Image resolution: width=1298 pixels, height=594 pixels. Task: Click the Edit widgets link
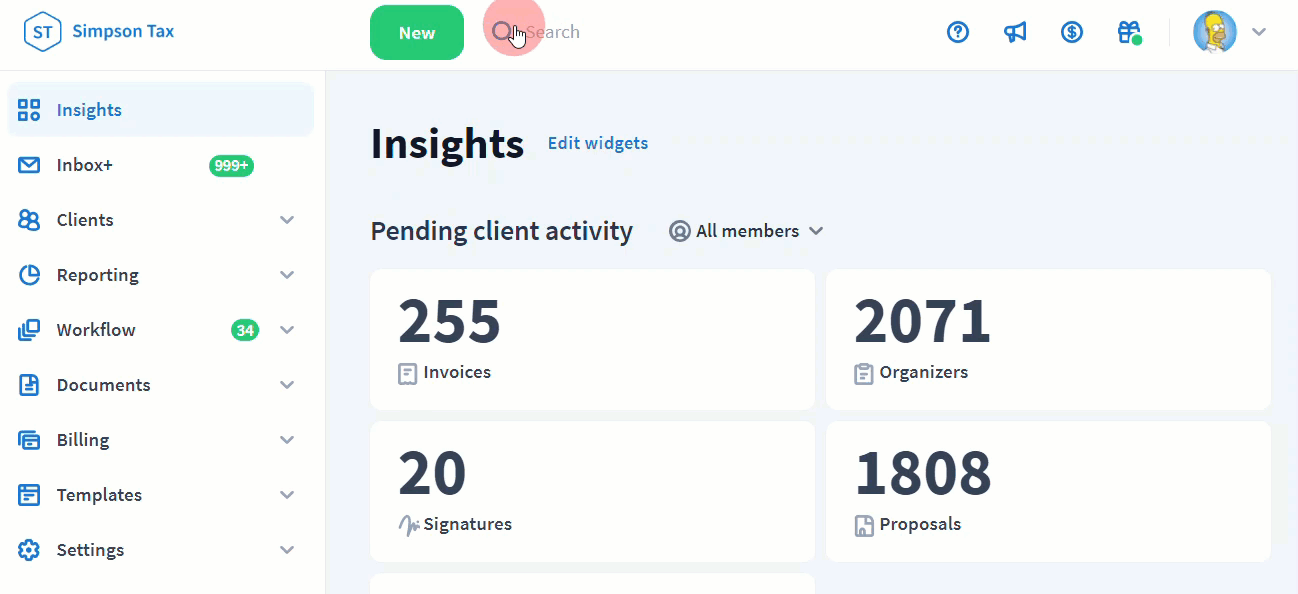(597, 143)
